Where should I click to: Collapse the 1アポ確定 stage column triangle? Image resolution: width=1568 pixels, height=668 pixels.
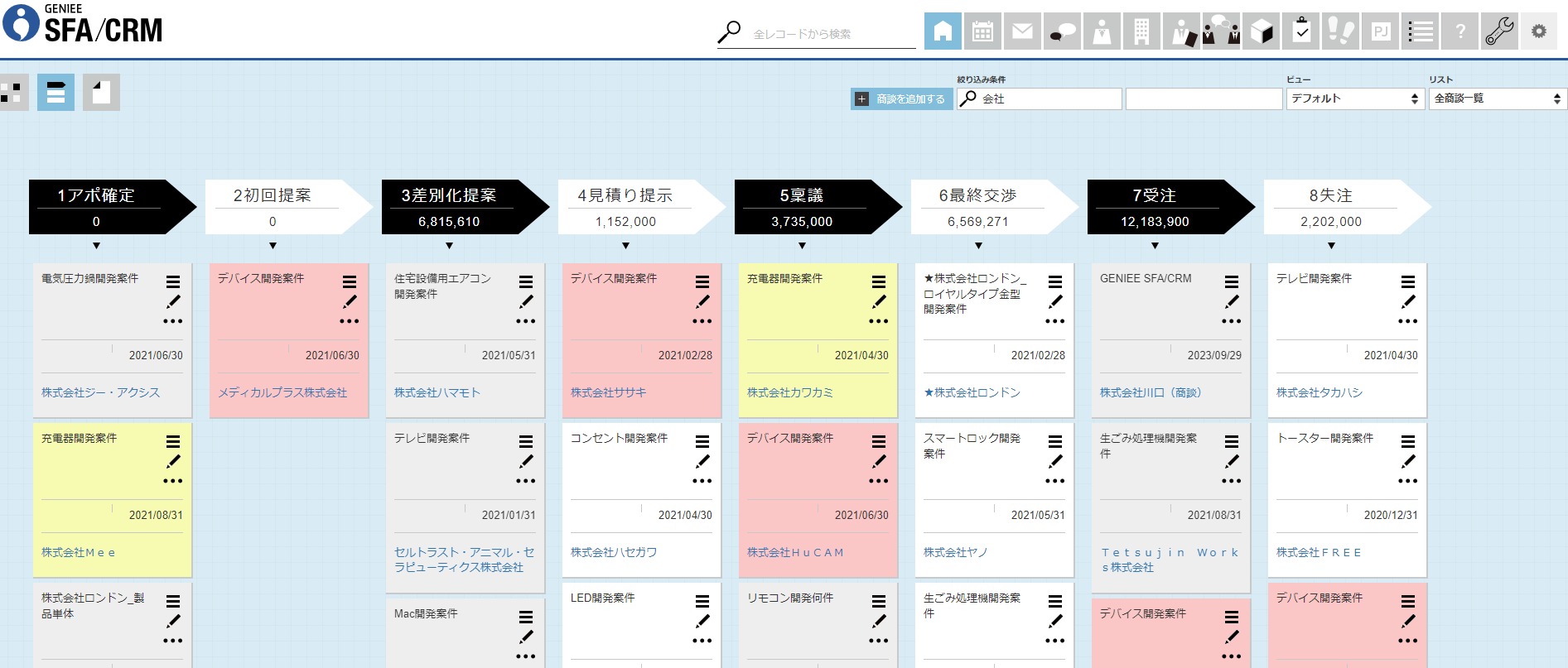point(97,246)
